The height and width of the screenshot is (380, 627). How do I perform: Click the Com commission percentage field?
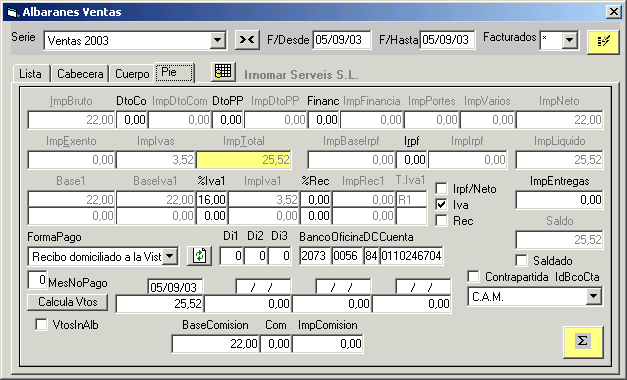click(x=276, y=344)
